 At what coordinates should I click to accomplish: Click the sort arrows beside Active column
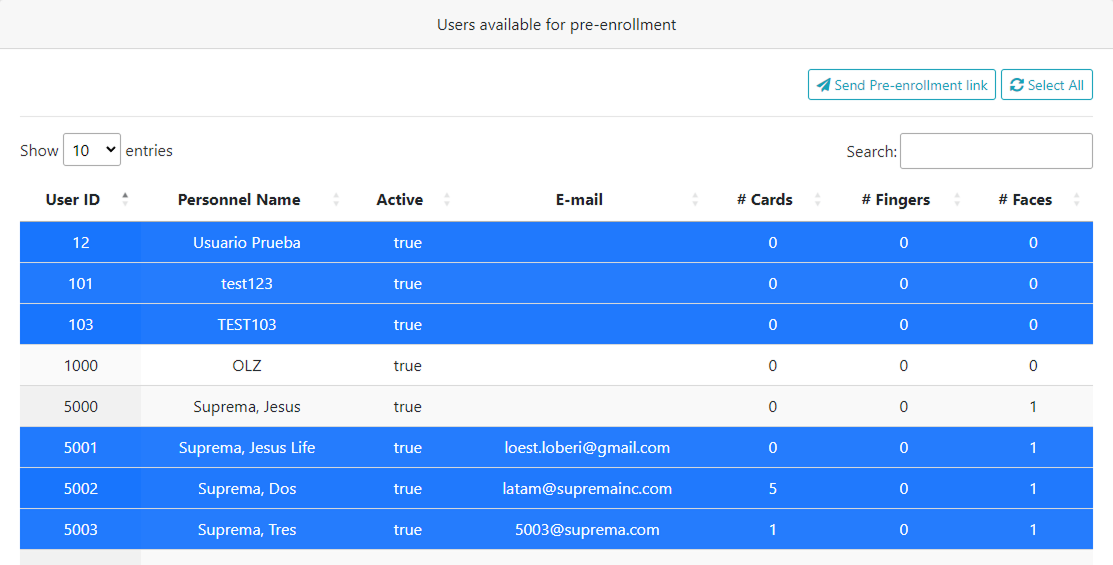click(447, 200)
